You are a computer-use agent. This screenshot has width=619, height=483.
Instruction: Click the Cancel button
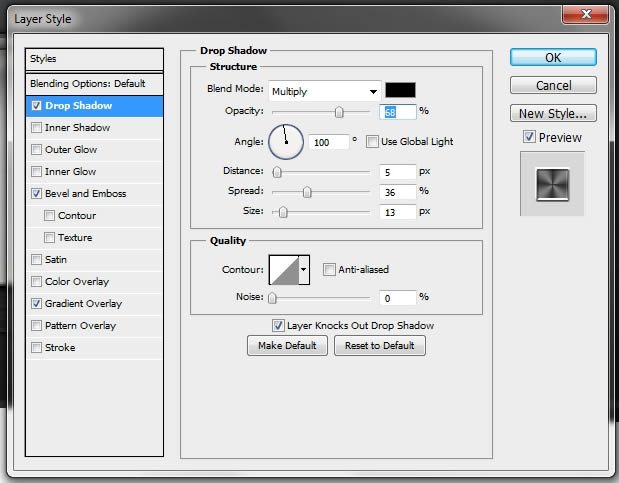pos(553,85)
